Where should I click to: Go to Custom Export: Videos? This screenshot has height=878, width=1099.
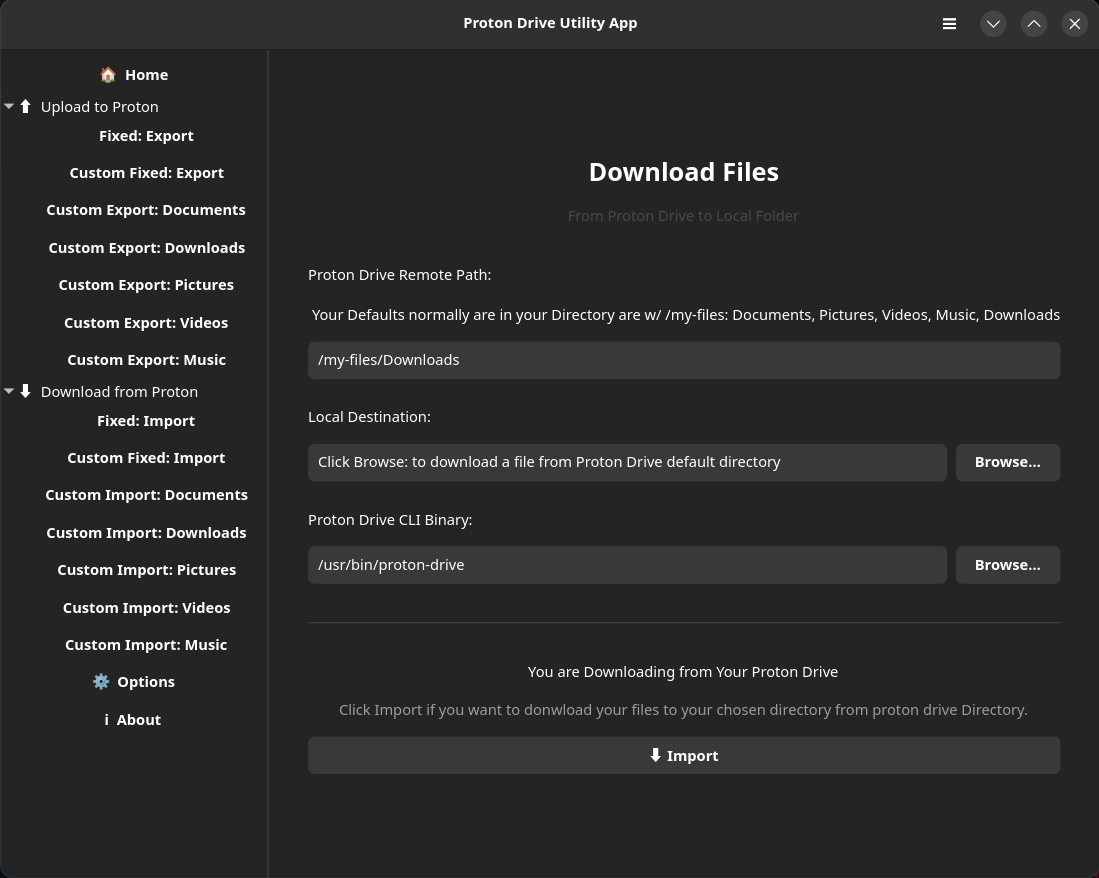146,323
